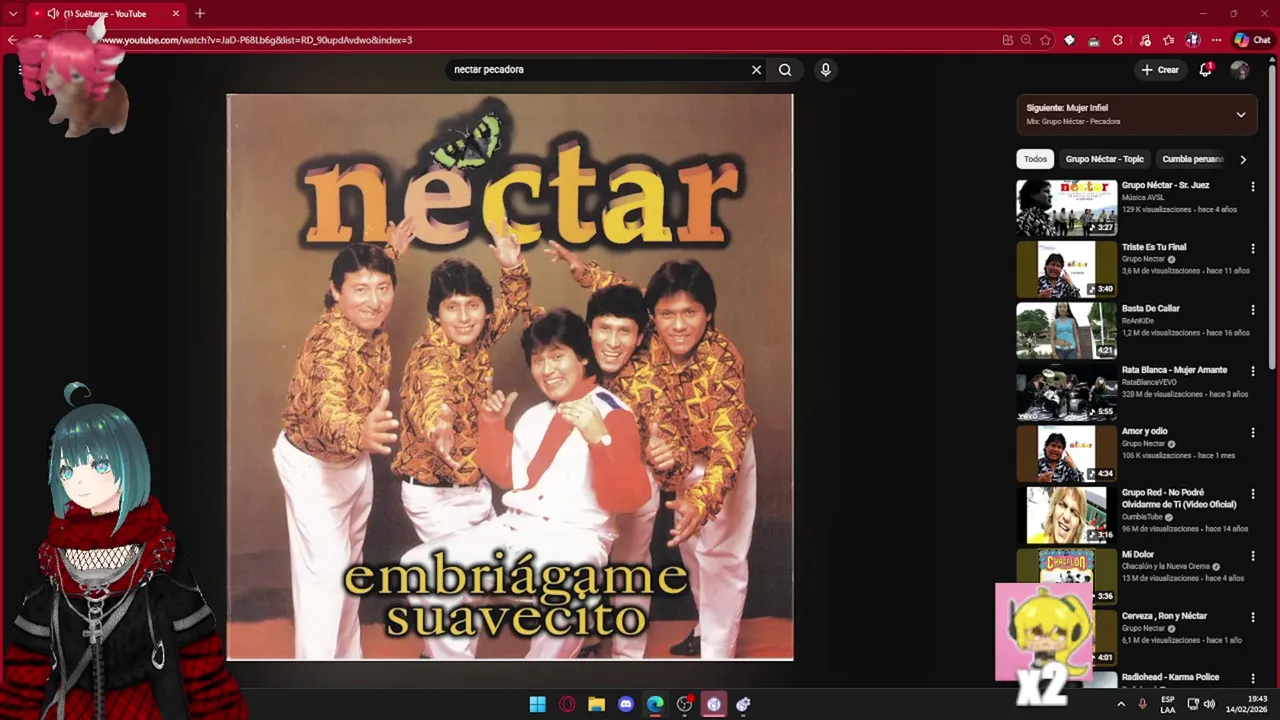
Task: Open the Edge settings and more menu
Action: pyautogui.click(x=1216, y=40)
